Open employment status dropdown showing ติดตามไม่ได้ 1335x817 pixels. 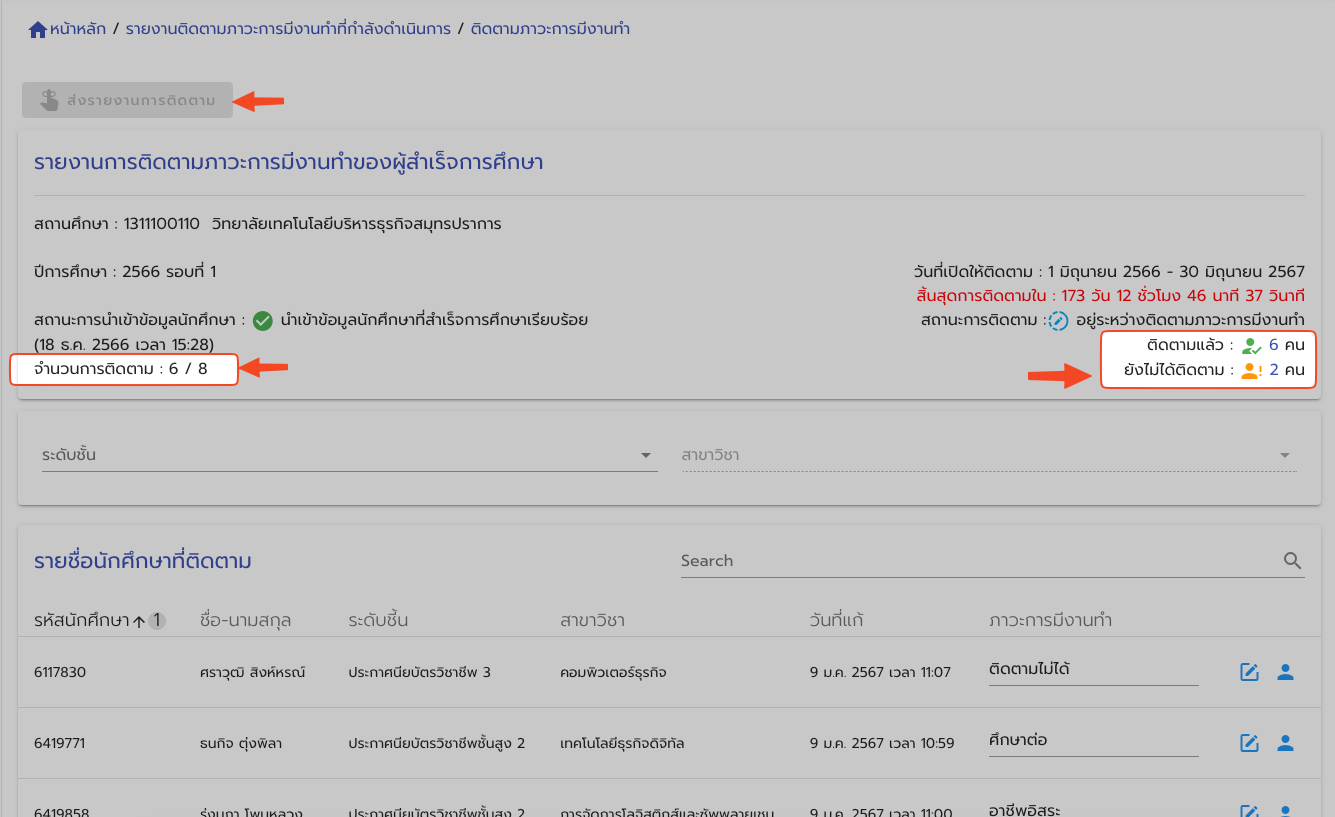click(1092, 670)
